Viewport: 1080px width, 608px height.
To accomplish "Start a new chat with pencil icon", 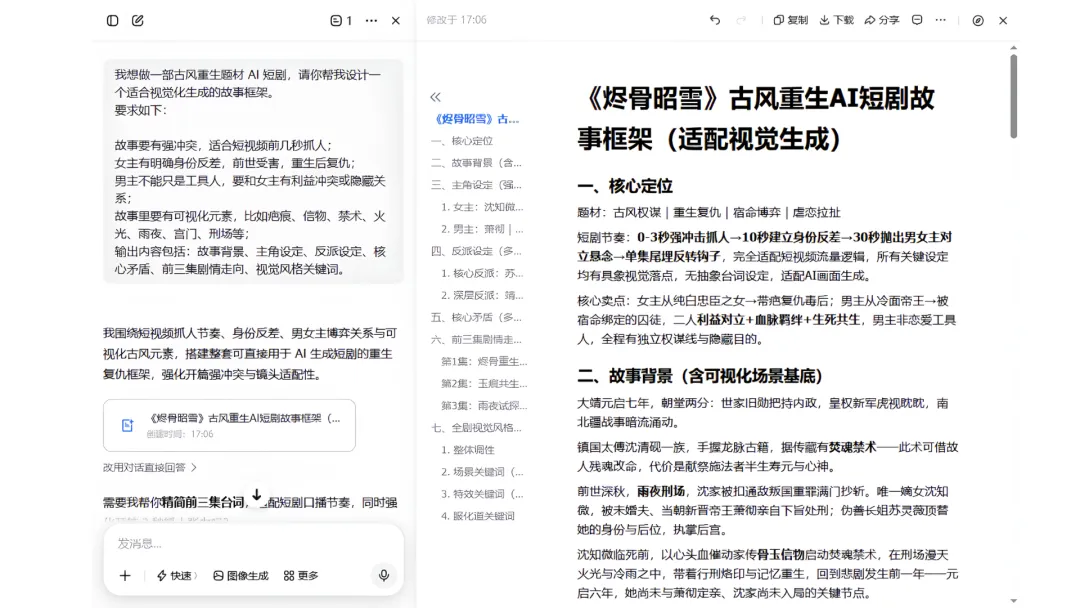I will [x=138, y=21].
